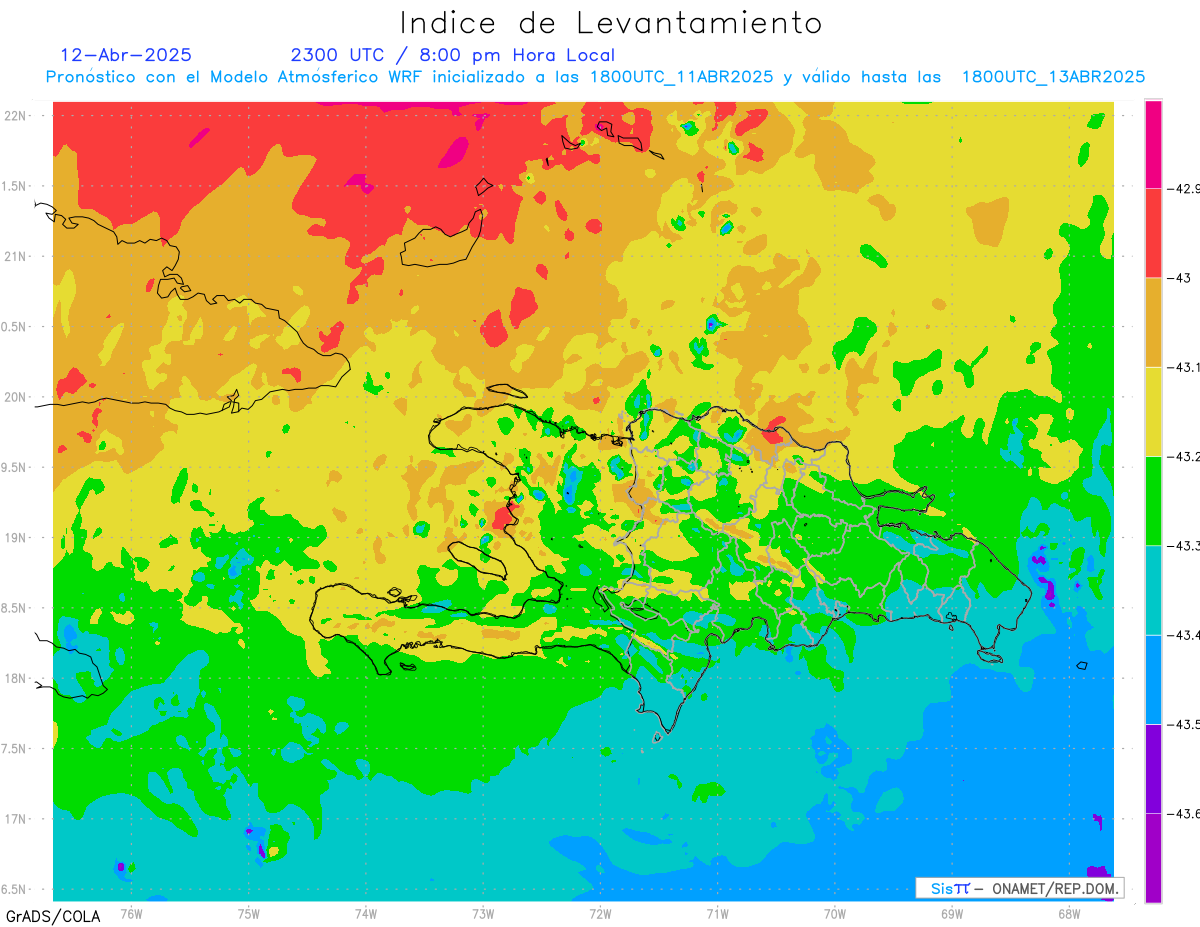Click the 7.5N latitude label
Viewport: 1200px width, 927px height.
(x=15, y=749)
